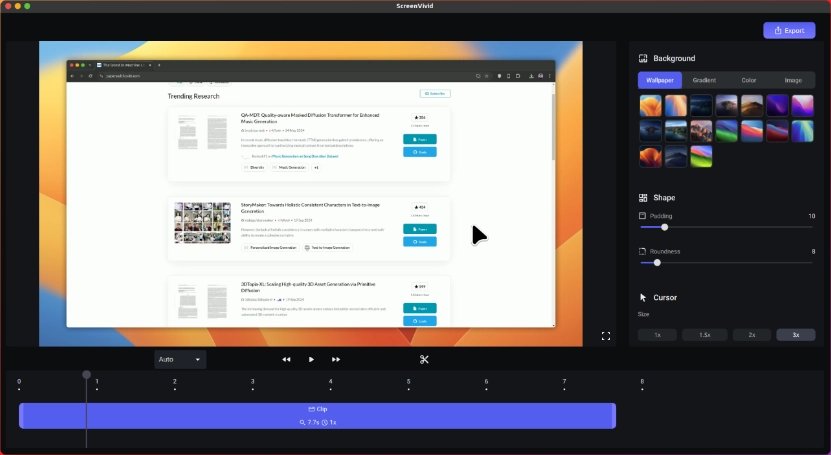Click the StoryMaker paper thumbnail in preview
Screen dimensions: 831x455
202,222
